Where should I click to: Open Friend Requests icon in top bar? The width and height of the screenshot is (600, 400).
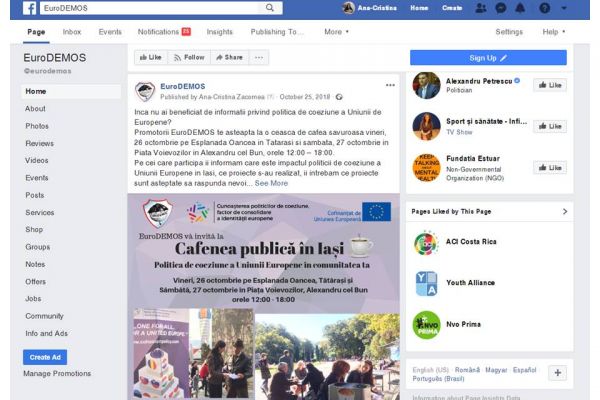(481, 8)
